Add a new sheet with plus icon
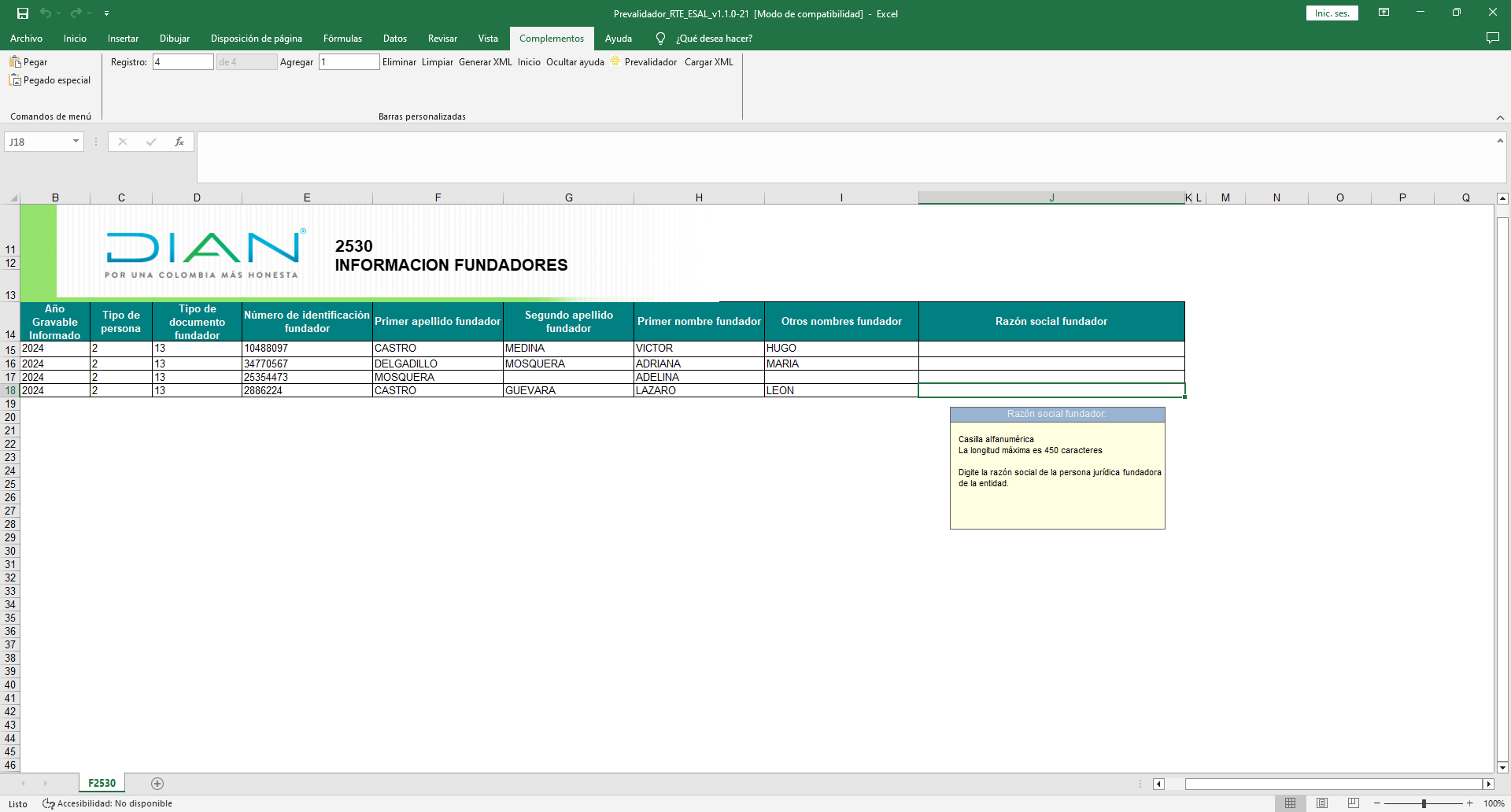Screen dimensions: 1511x812 pos(157,783)
